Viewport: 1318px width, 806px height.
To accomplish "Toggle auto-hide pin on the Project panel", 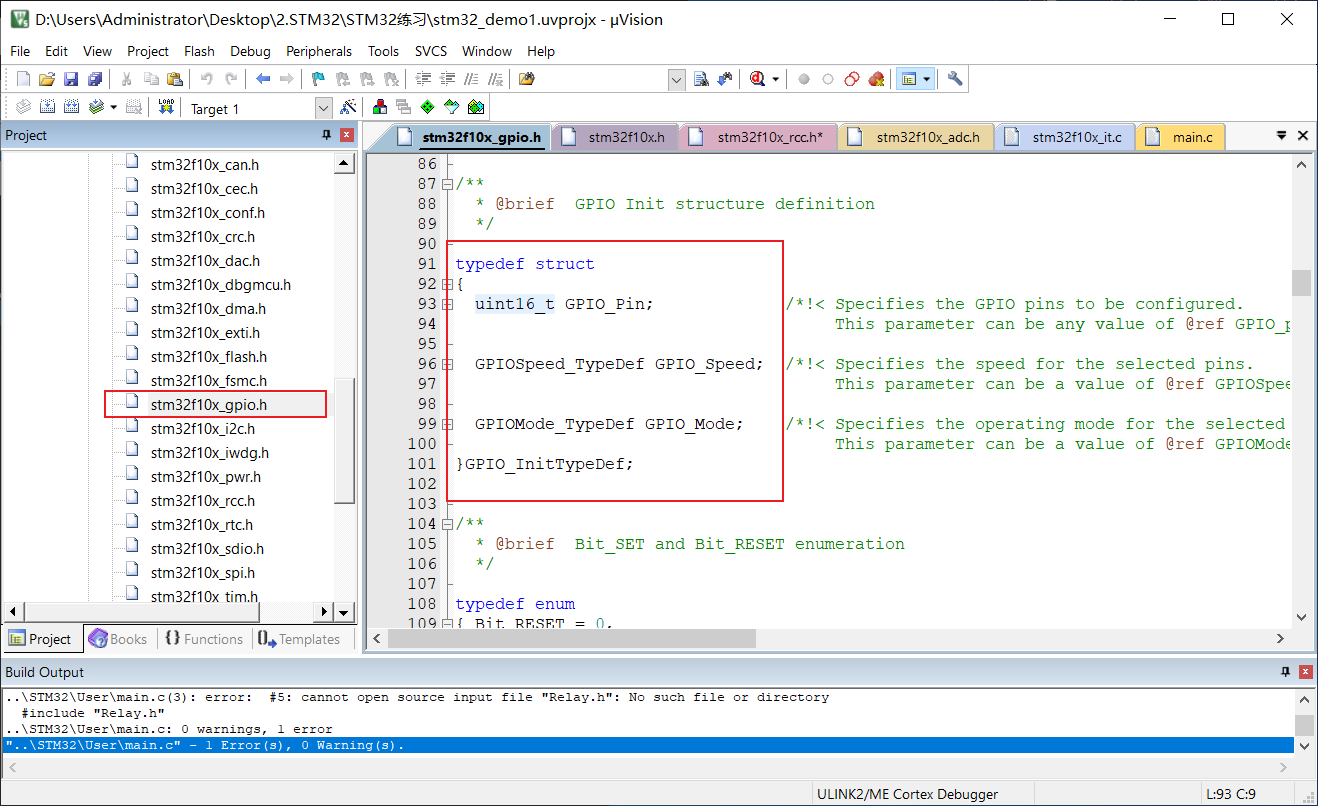I will (326, 135).
